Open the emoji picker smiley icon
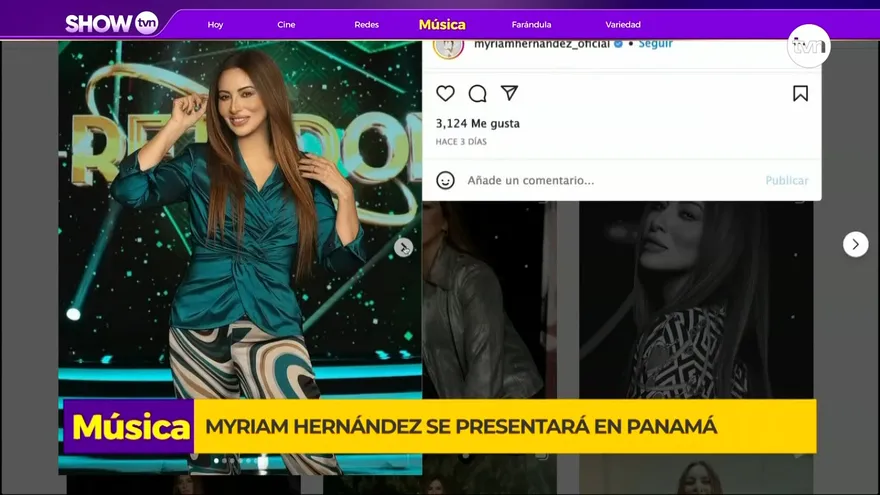The image size is (880, 495). click(446, 180)
